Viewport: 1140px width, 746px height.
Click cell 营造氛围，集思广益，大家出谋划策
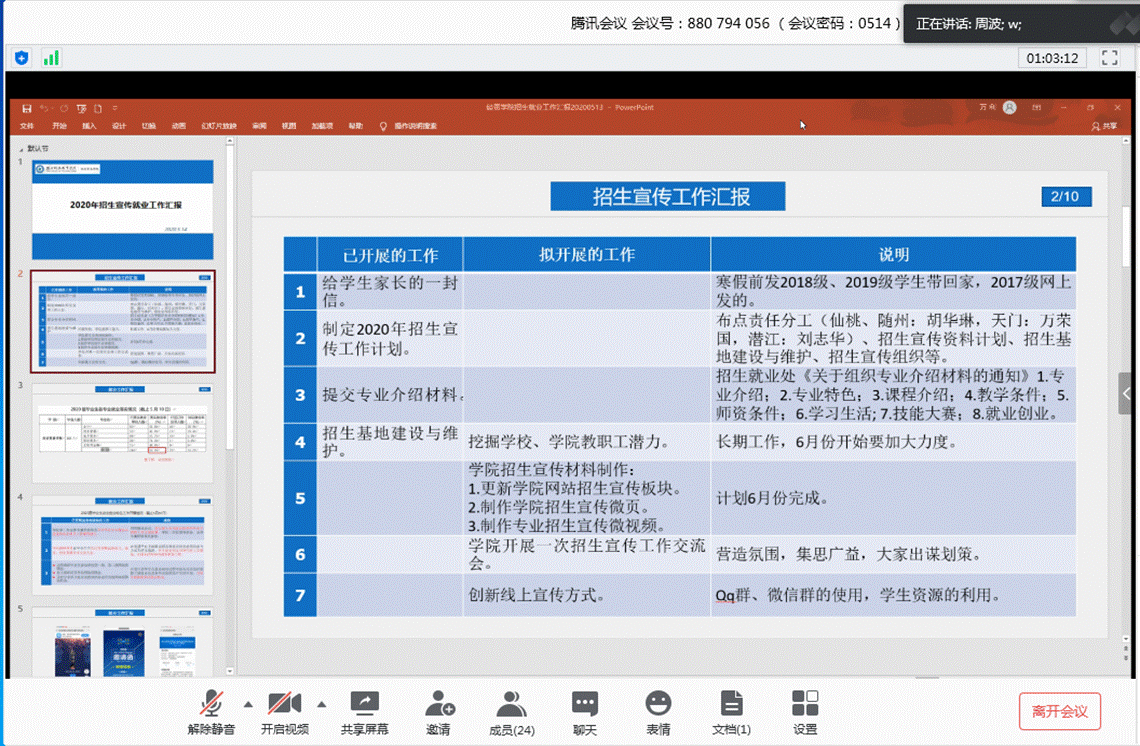coord(894,555)
